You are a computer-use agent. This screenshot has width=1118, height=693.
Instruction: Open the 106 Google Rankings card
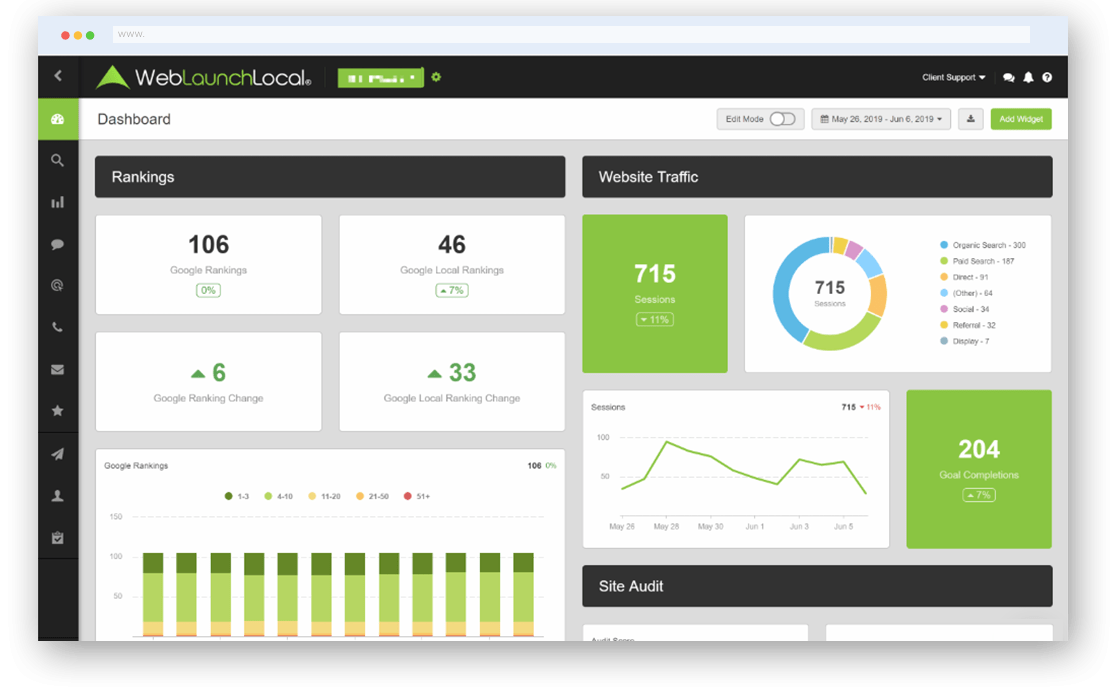pos(208,265)
